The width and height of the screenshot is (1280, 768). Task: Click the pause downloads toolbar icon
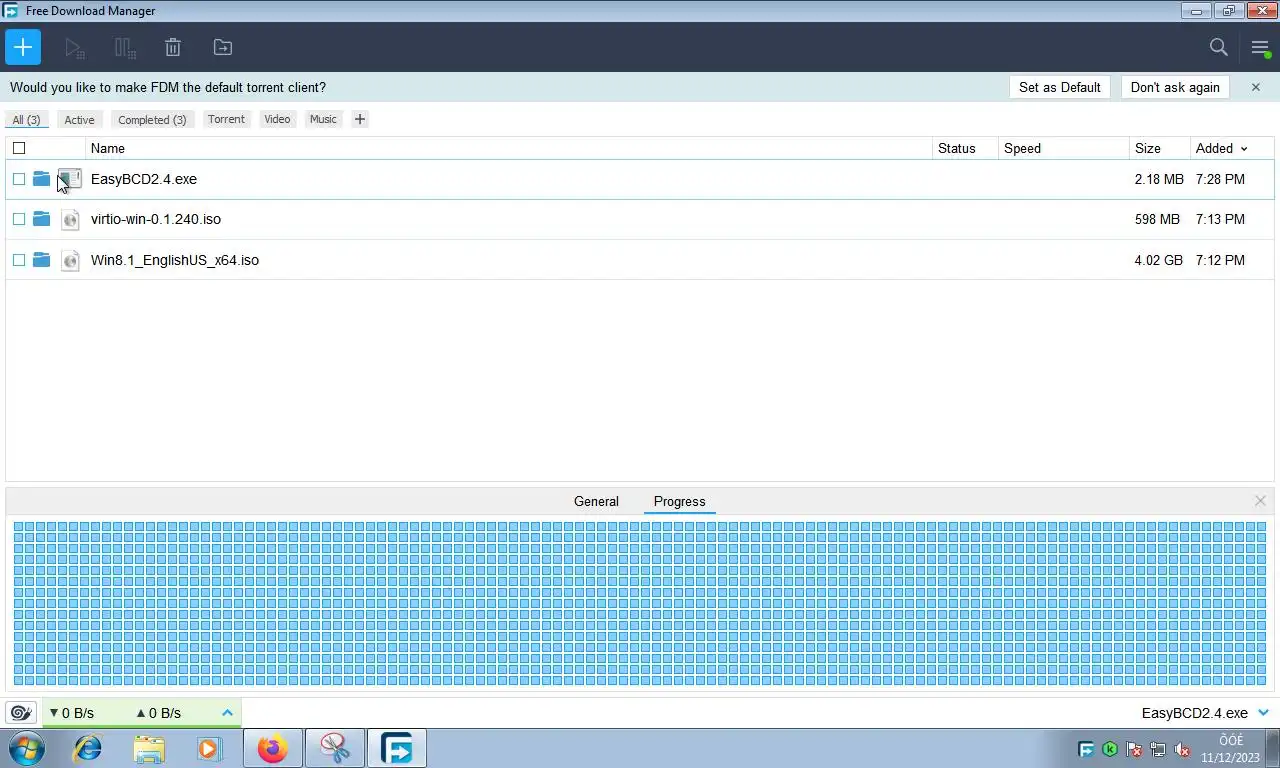125,47
